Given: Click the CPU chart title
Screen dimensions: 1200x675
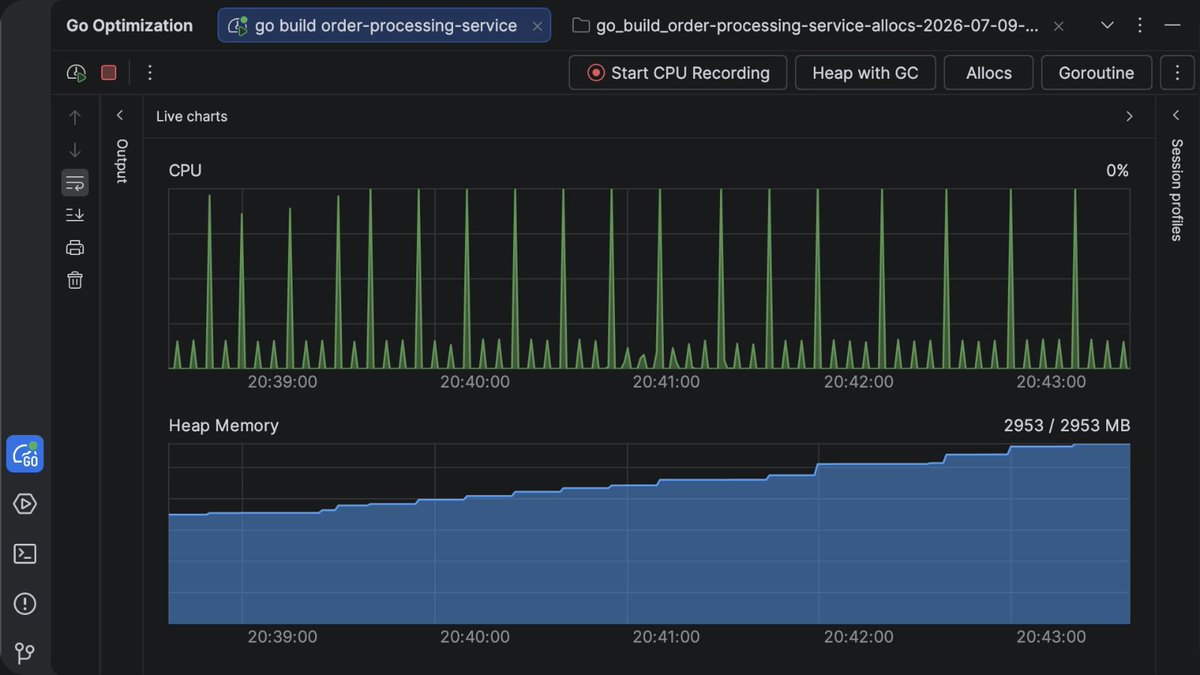Looking at the screenshot, I should [x=185, y=171].
